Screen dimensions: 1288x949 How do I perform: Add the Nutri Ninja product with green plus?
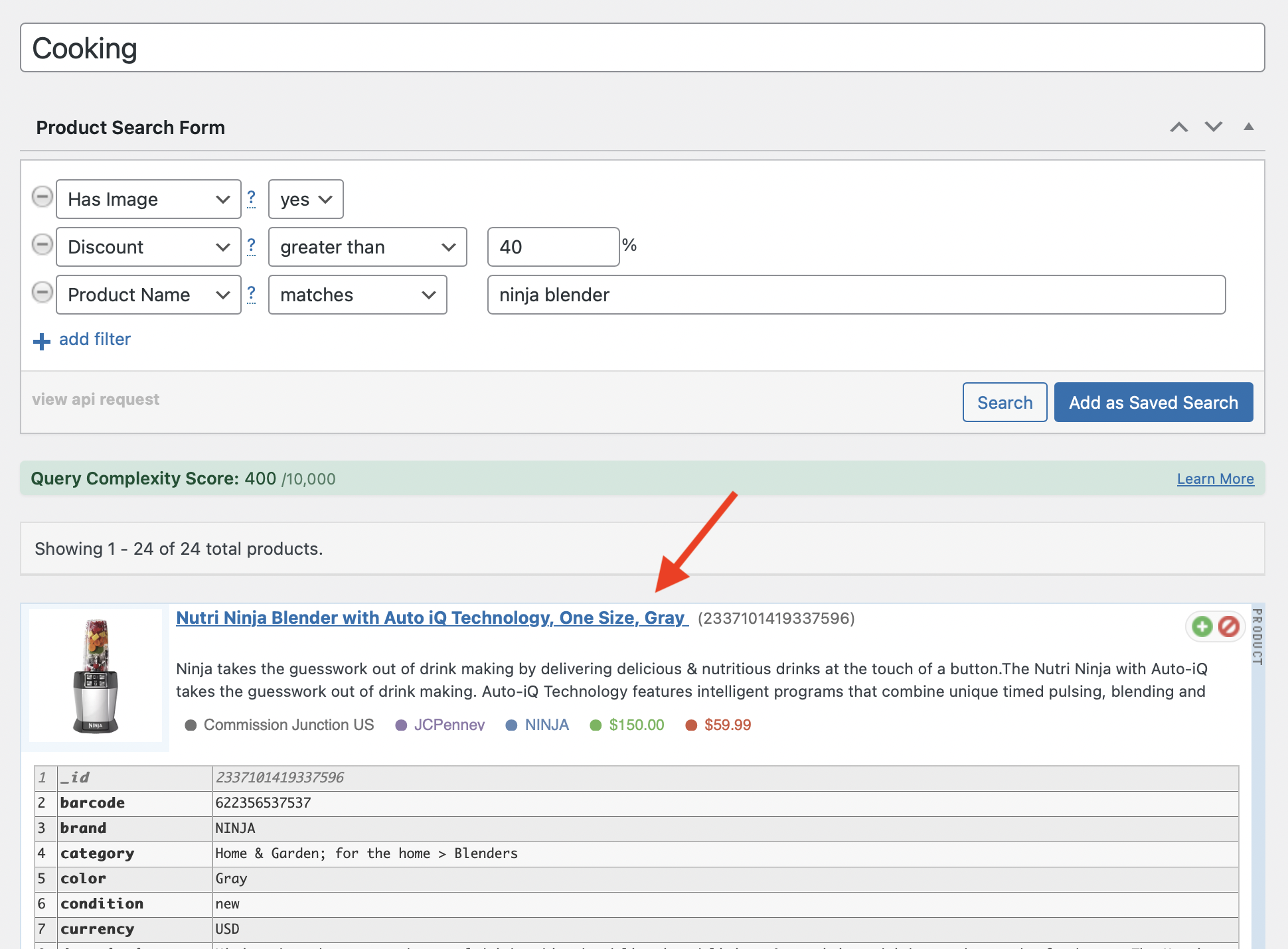click(x=1202, y=626)
